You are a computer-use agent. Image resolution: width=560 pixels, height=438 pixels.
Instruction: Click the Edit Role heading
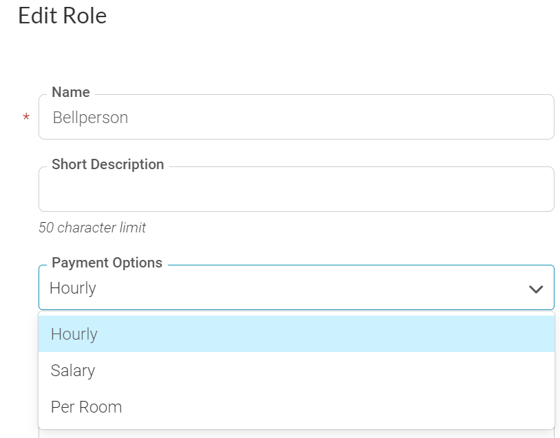coord(62,16)
